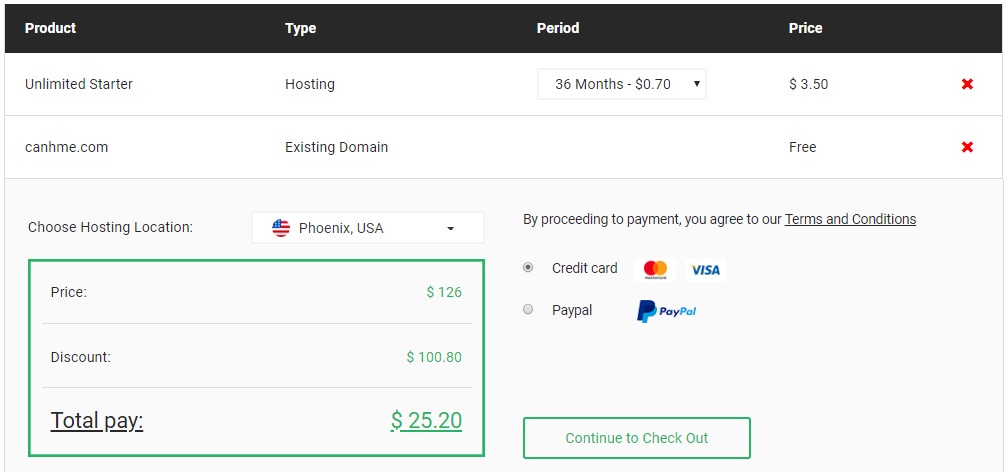This screenshot has width=1007, height=472.
Task: Click Continue to Check Out button
Action: pyautogui.click(x=636, y=438)
